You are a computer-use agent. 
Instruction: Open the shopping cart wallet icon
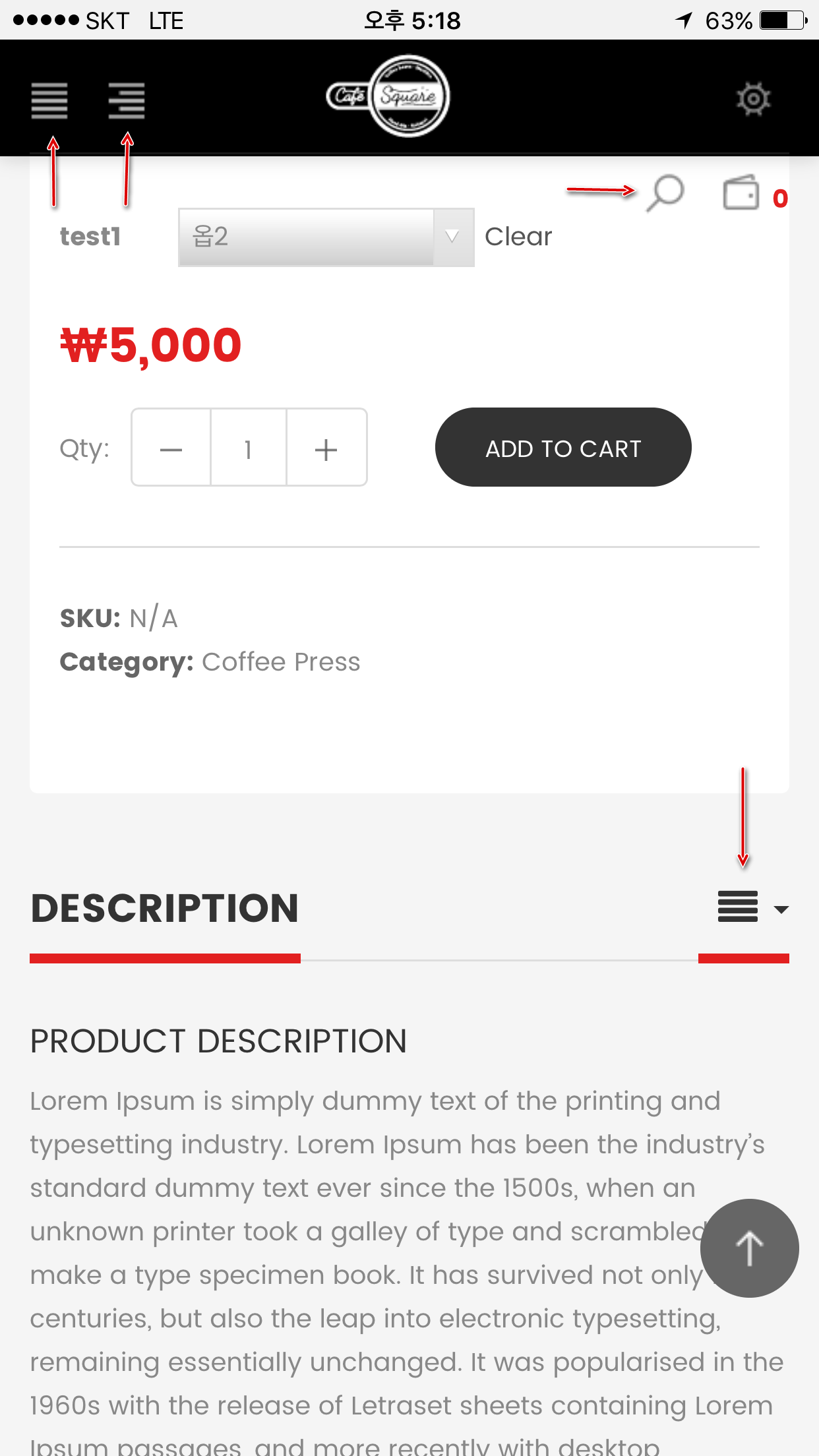click(741, 193)
